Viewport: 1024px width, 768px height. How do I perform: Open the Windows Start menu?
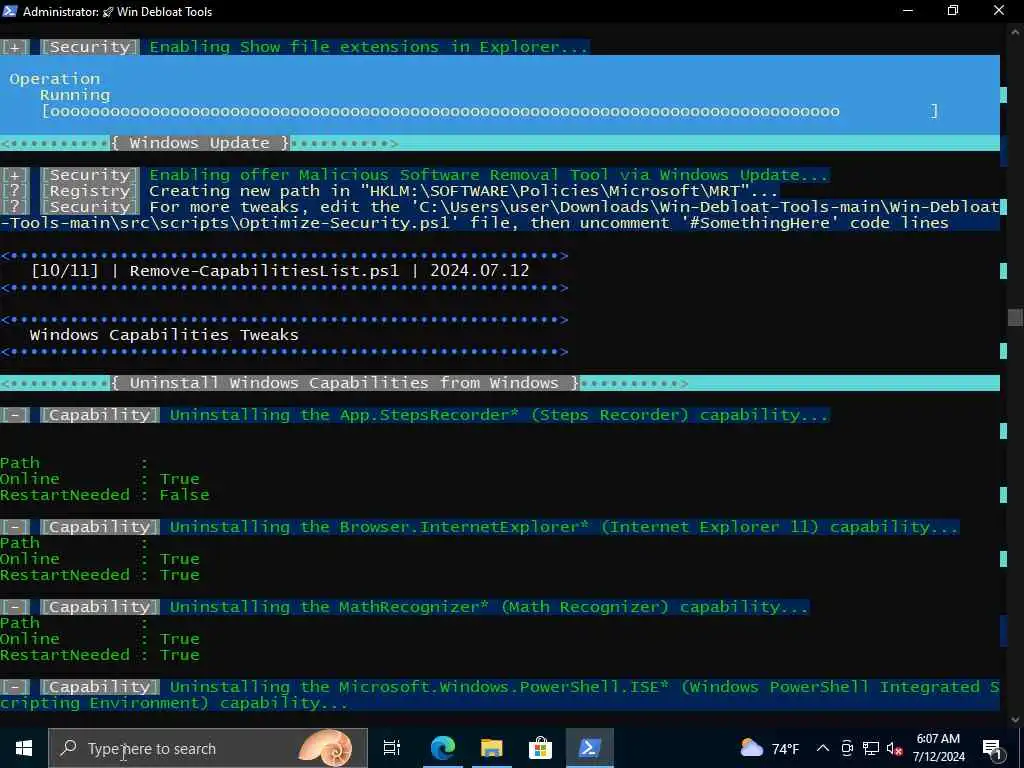(24, 748)
